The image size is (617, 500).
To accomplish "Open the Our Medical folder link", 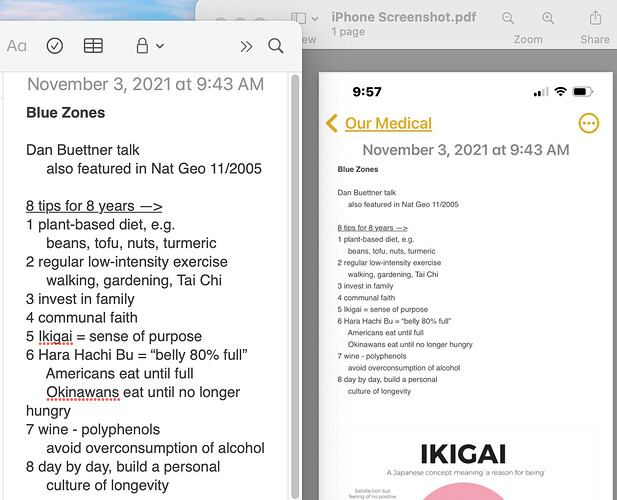I will click(x=388, y=123).
